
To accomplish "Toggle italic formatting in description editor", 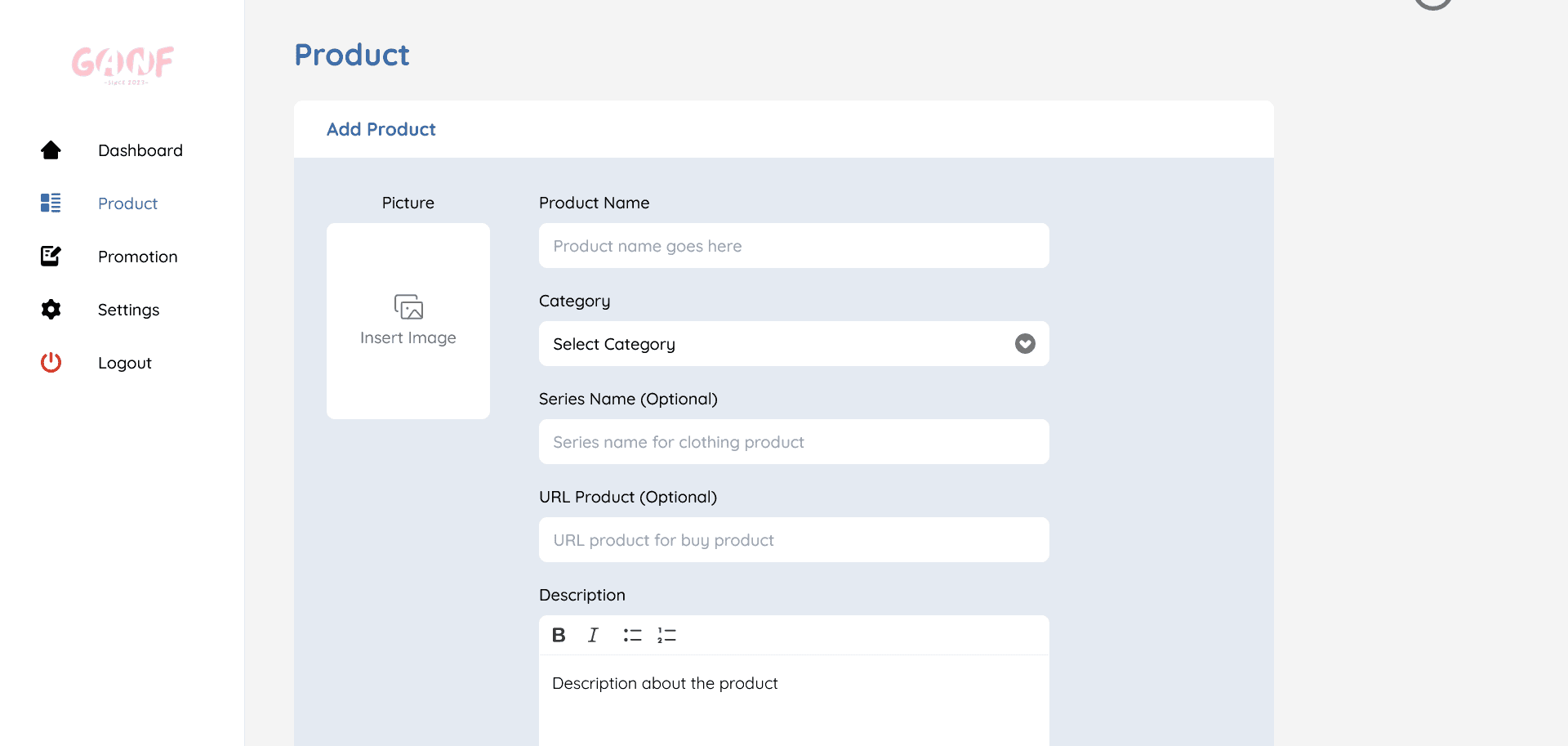I will tap(593, 635).
